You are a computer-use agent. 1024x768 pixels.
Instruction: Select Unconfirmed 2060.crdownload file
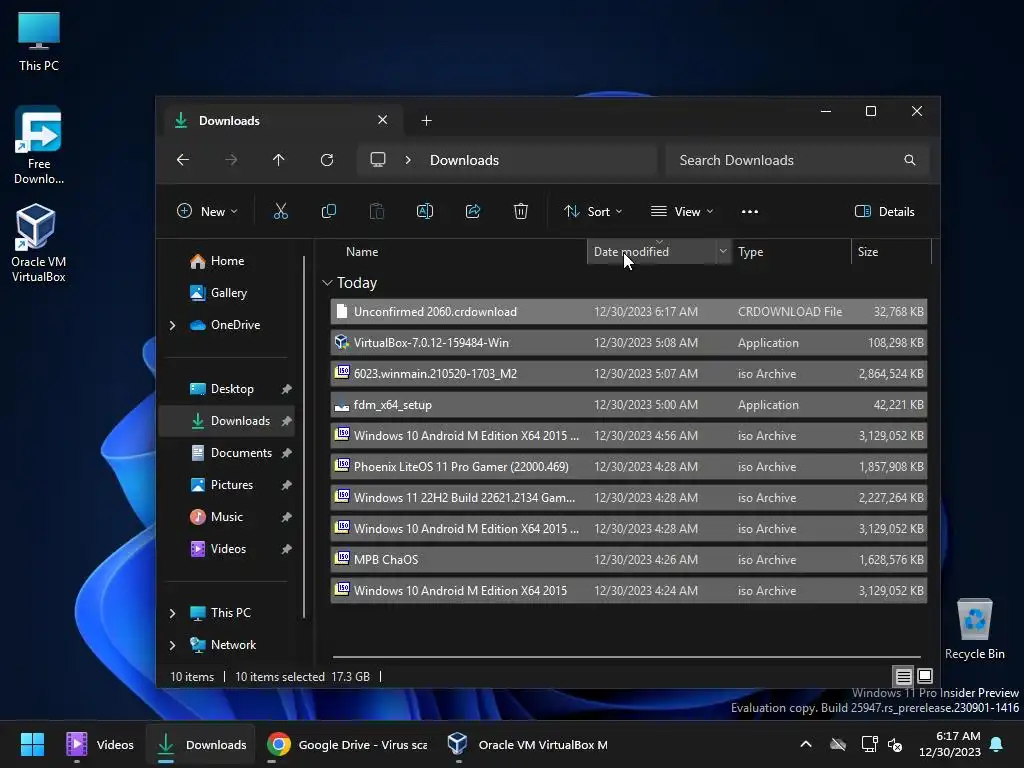629,312
